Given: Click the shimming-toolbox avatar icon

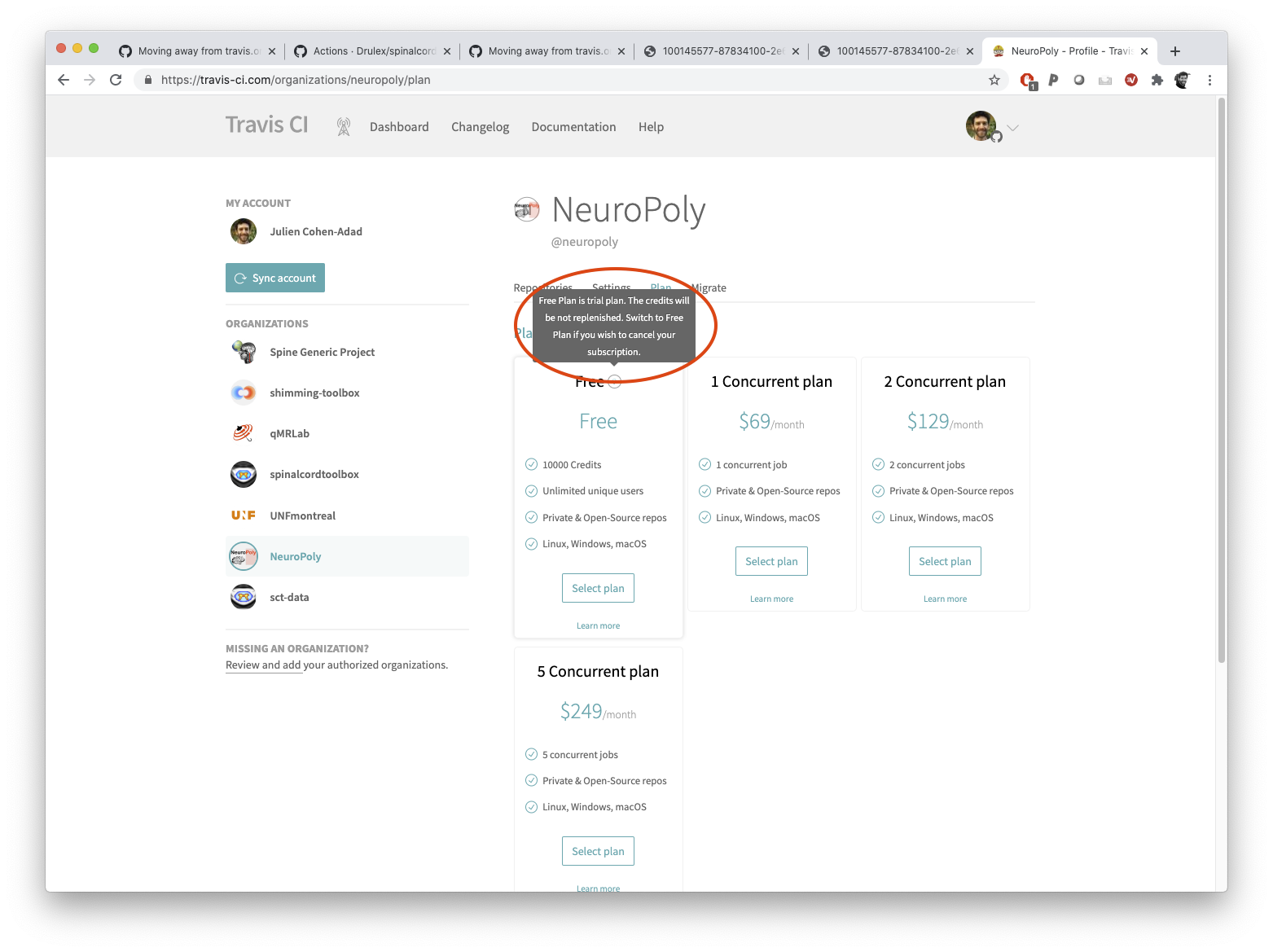Looking at the screenshot, I should tap(244, 393).
